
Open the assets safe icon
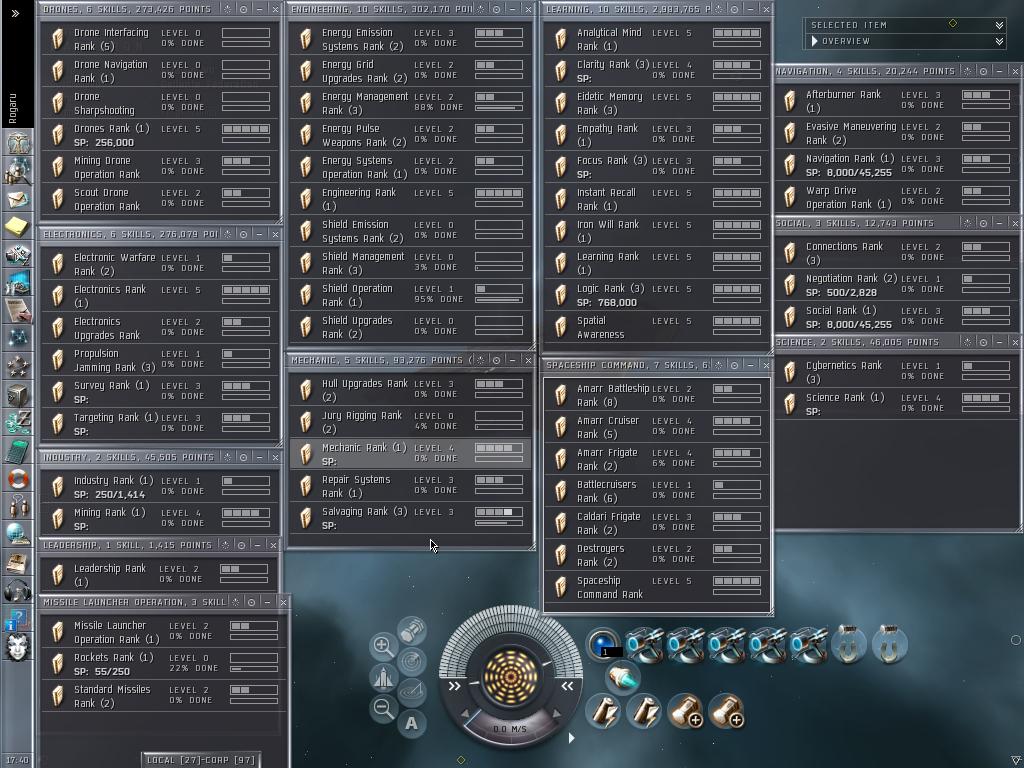18,394
